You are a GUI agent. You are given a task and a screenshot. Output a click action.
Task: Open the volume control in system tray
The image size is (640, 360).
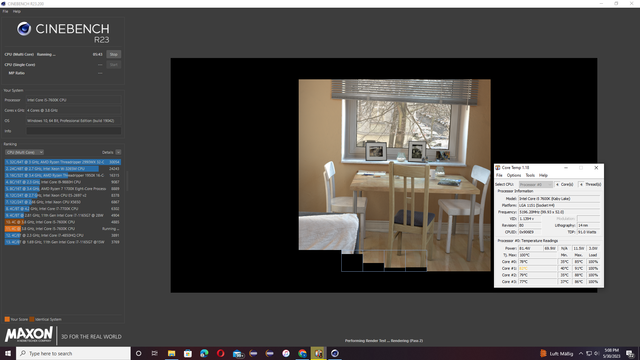[596, 353]
